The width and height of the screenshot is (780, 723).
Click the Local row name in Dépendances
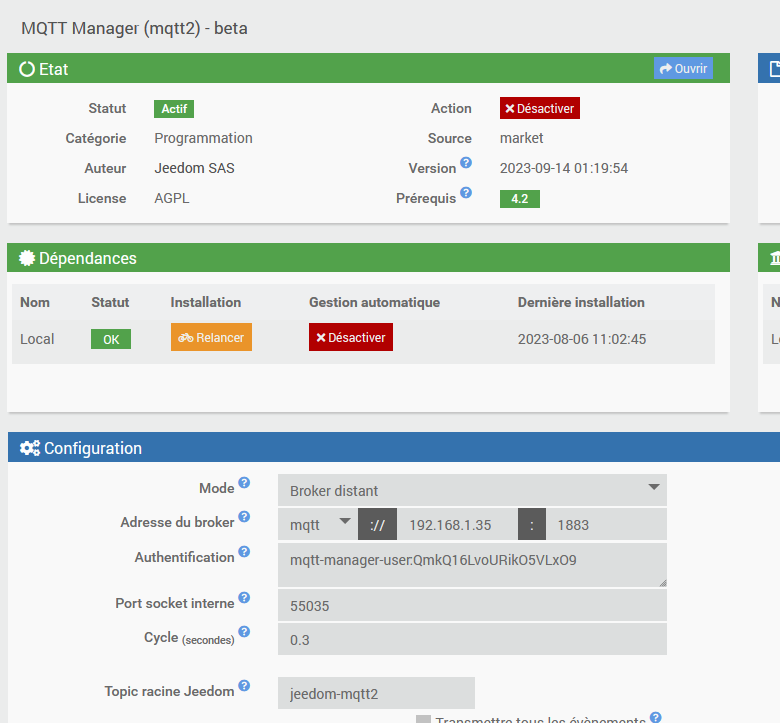(37, 339)
